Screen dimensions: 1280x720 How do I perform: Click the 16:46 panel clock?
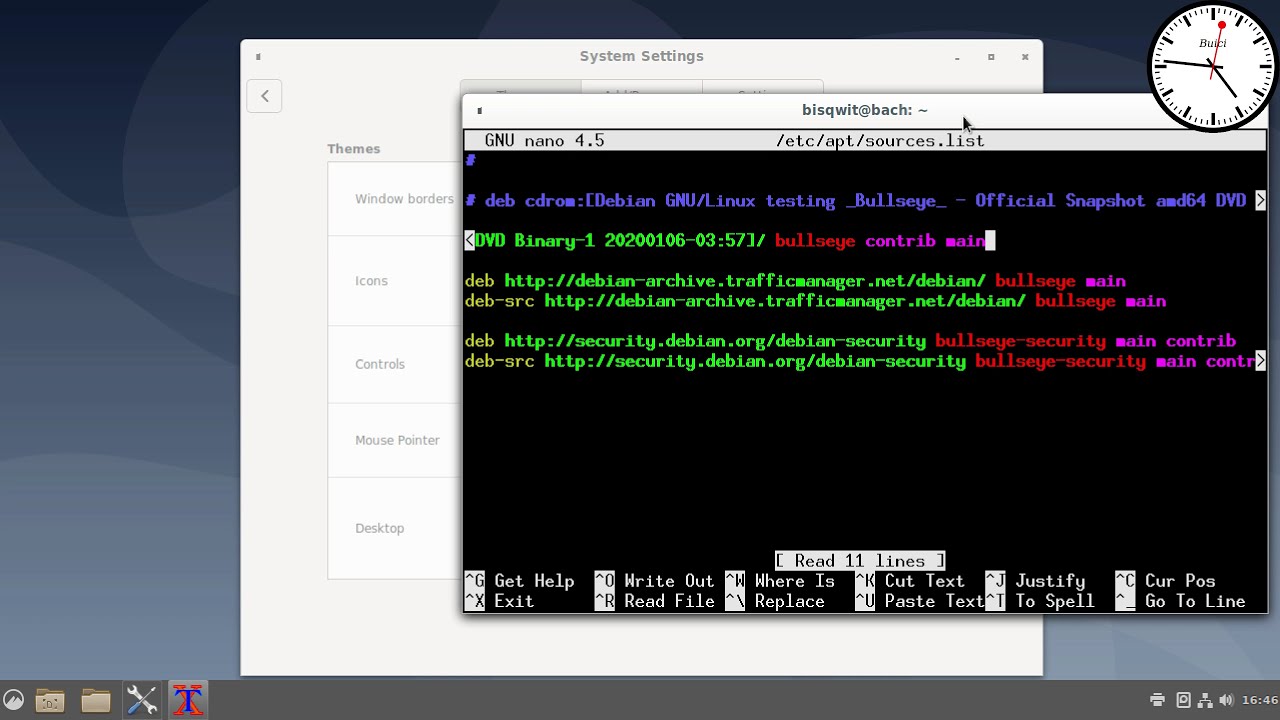(1260, 700)
